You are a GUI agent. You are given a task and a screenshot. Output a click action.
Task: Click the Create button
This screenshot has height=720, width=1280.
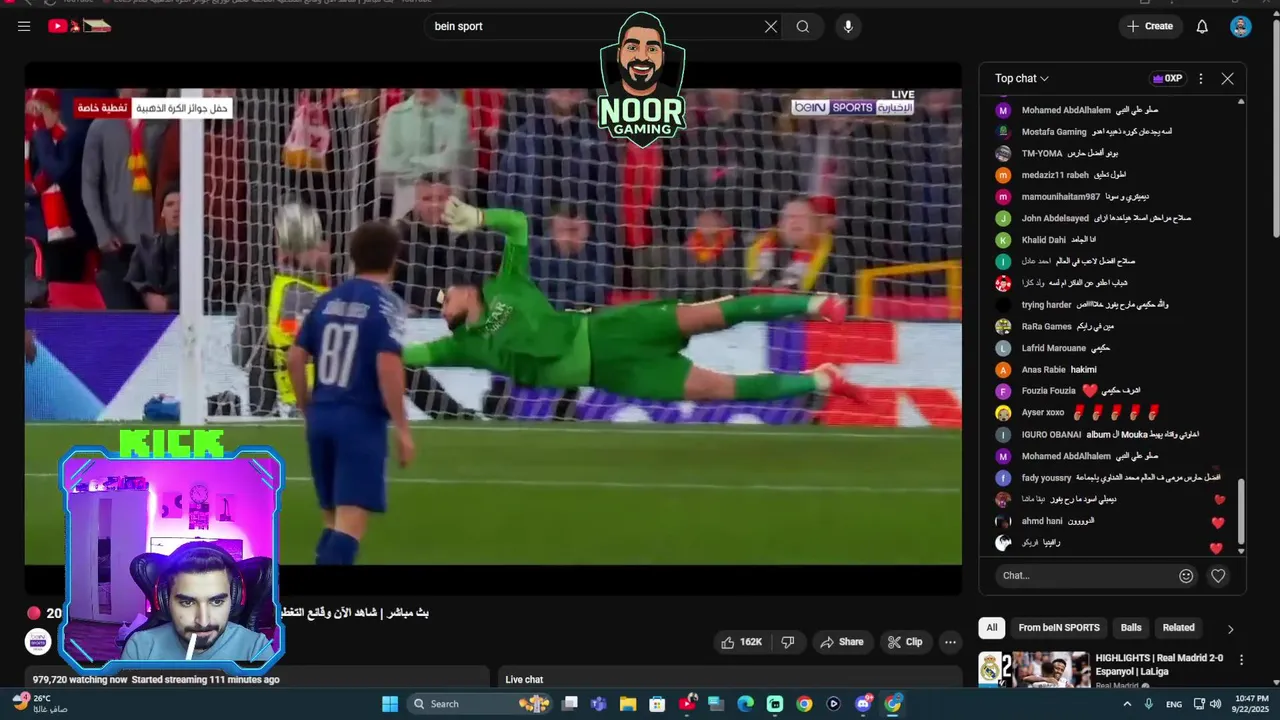pos(1150,27)
